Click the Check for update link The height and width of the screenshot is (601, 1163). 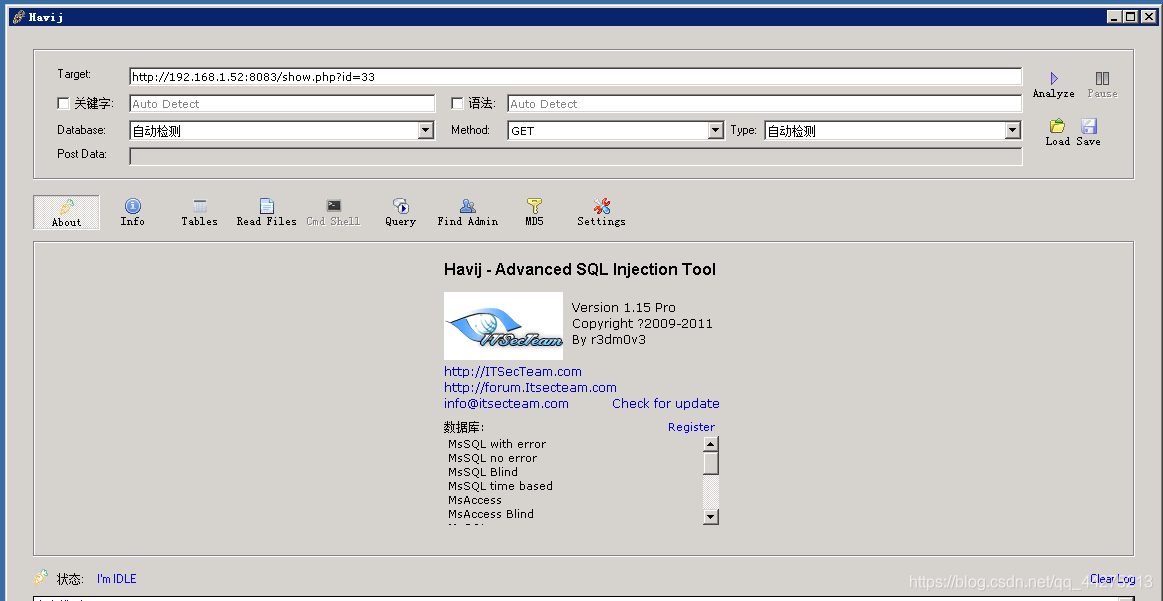coord(665,404)
